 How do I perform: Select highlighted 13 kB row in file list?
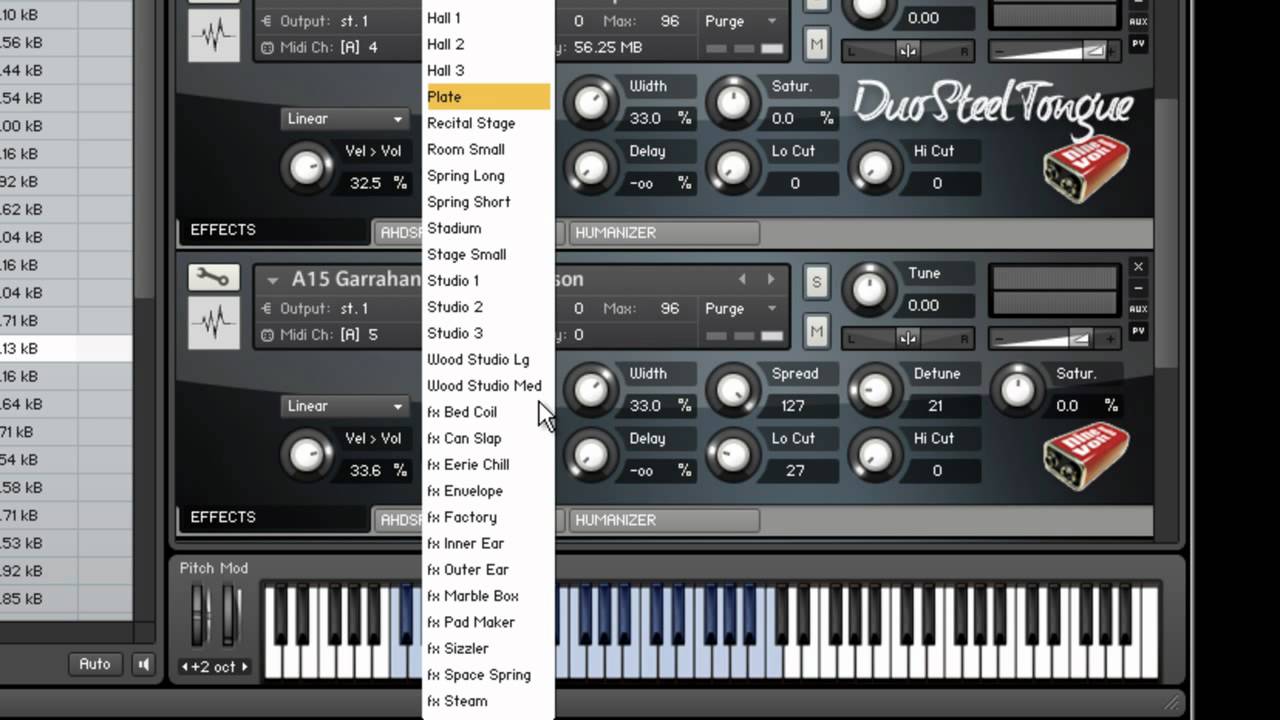pyautogui.click(x=66, y=349)
